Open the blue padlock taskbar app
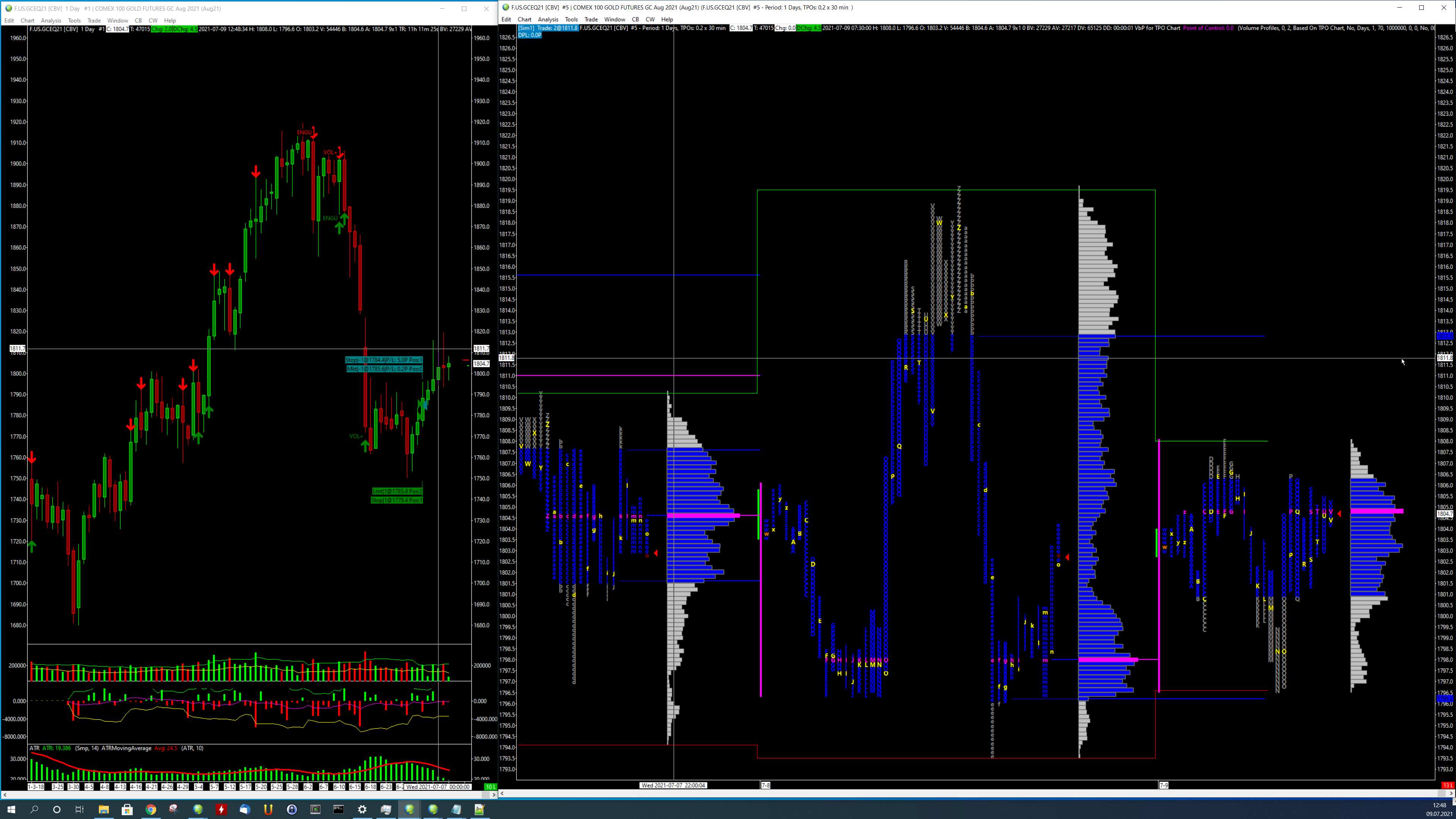 (x=292, y=810)
